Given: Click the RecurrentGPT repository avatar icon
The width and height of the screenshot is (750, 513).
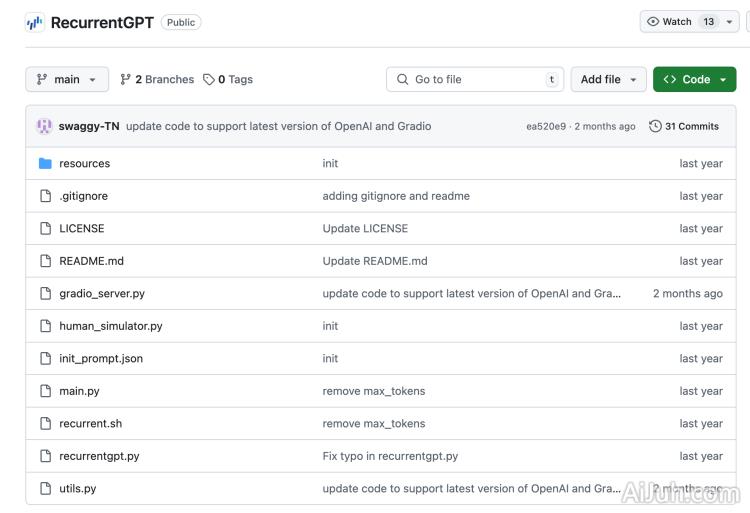Looking at the screenshot, I should (x=35, y=22).
